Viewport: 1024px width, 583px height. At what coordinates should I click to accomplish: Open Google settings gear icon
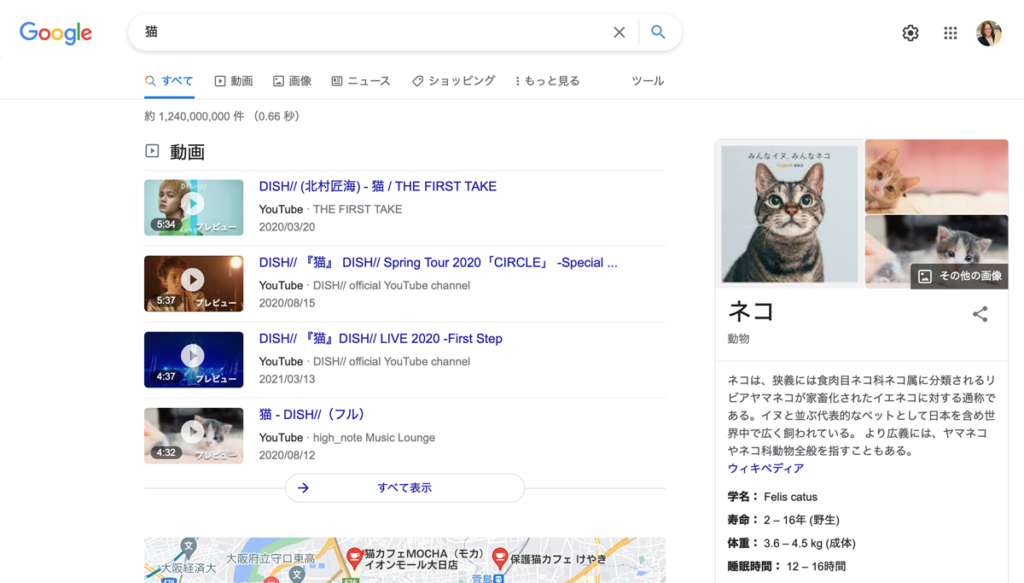click(x=910, y=33)
